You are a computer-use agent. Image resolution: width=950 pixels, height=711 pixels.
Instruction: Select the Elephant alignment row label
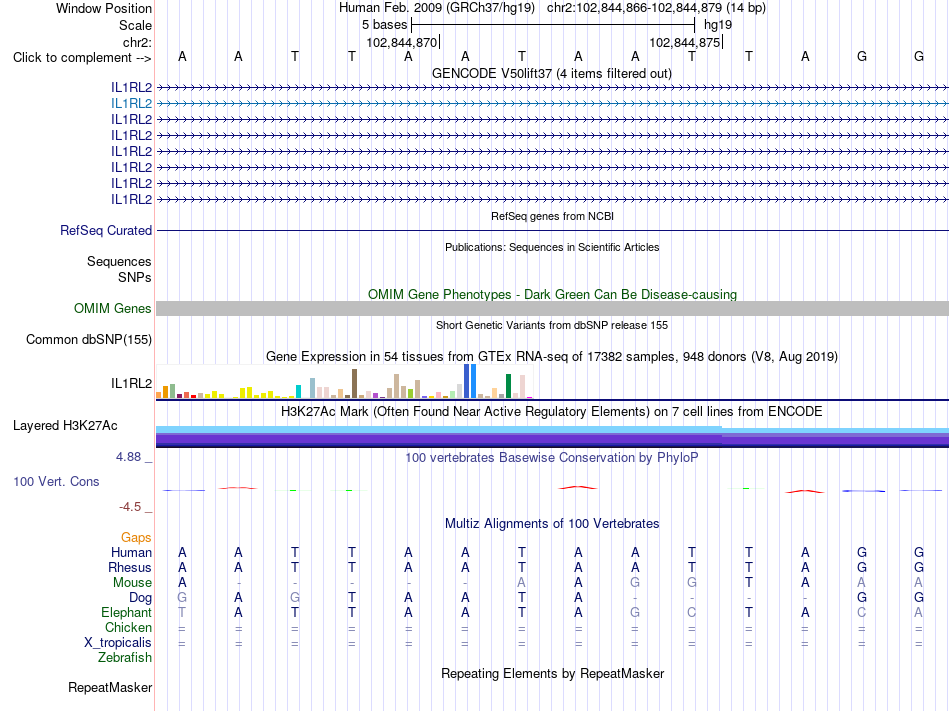click(x=127, y=612)
